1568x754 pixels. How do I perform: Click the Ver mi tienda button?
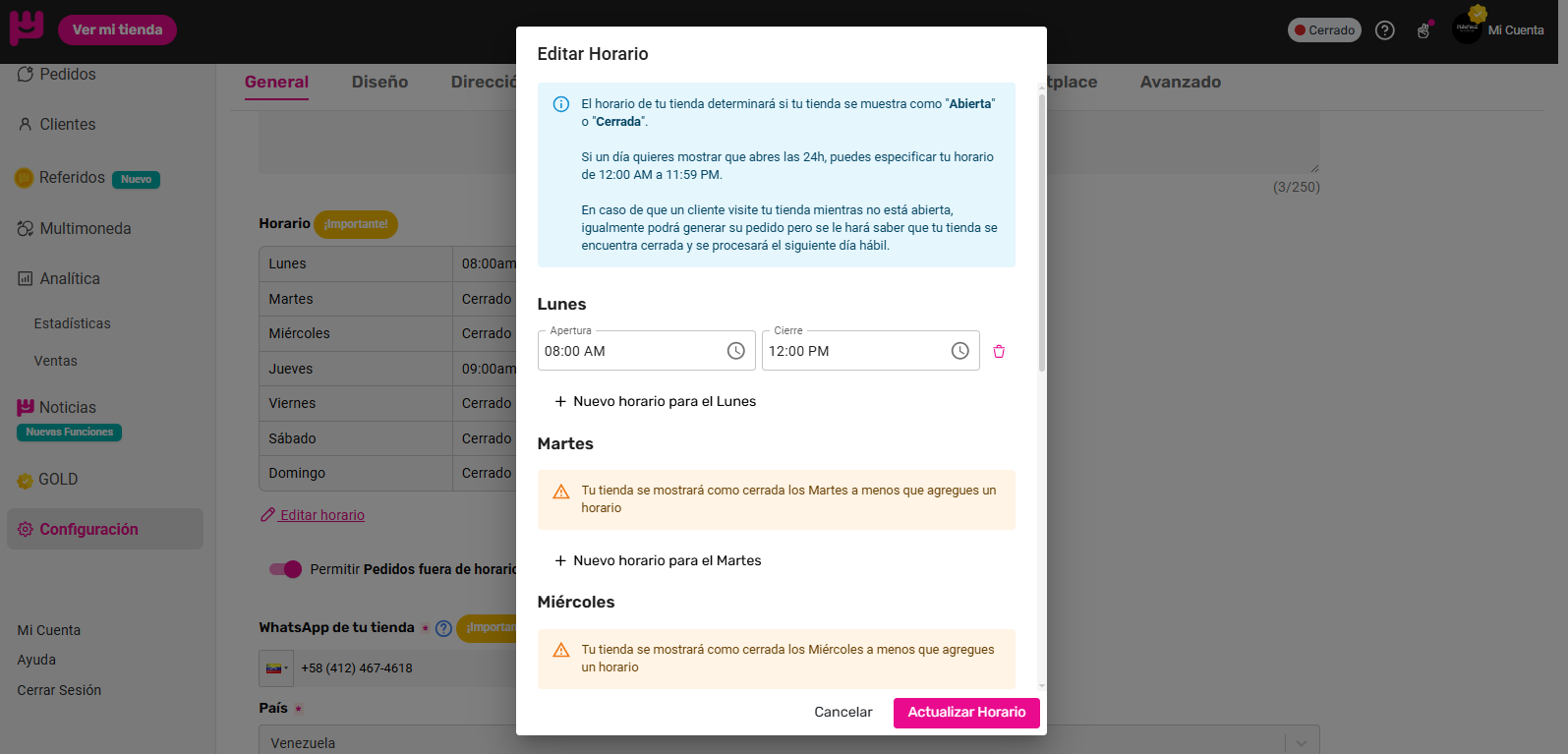(x=117, y=29)
